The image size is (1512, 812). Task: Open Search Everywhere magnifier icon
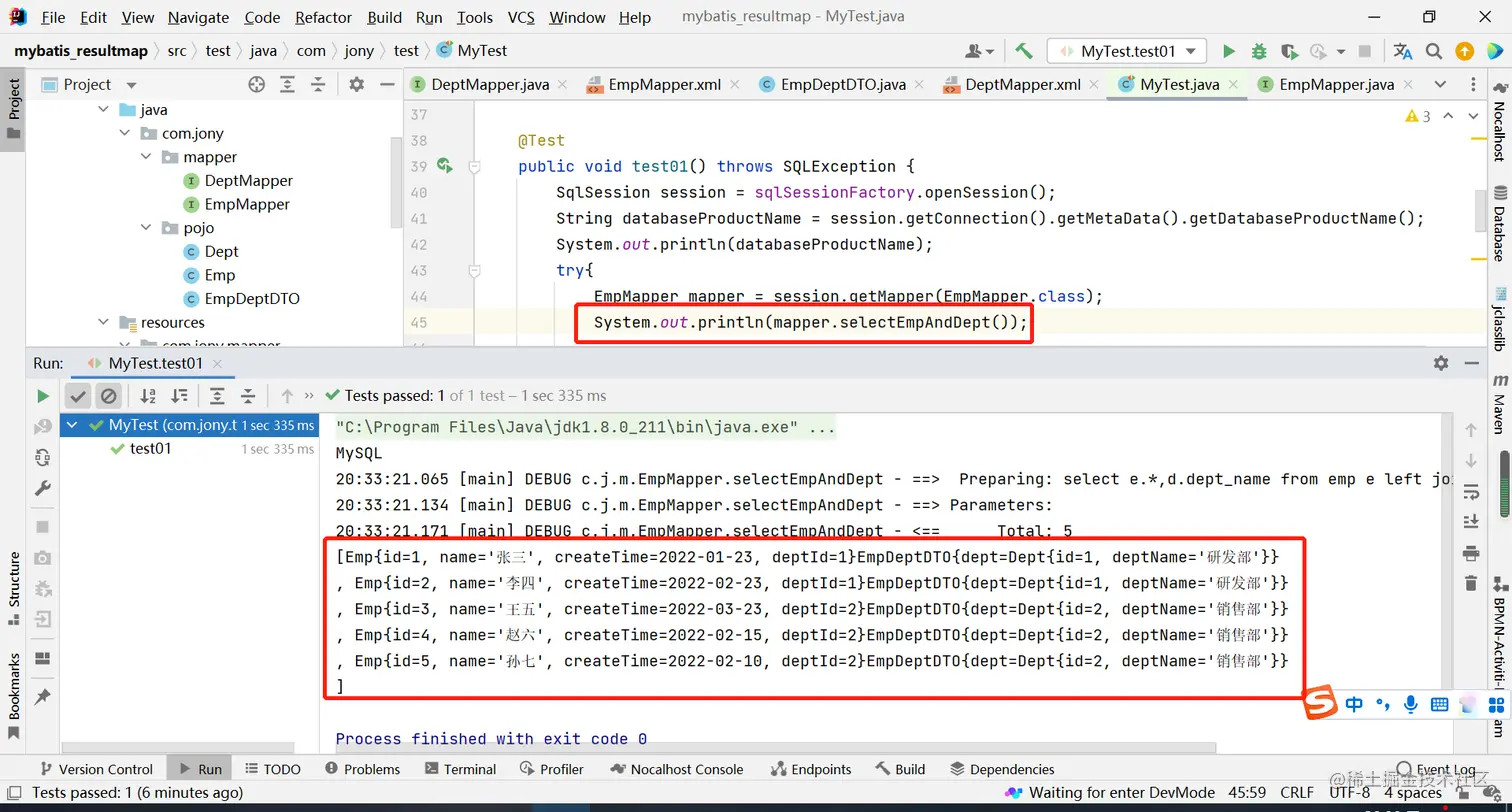1434,51
